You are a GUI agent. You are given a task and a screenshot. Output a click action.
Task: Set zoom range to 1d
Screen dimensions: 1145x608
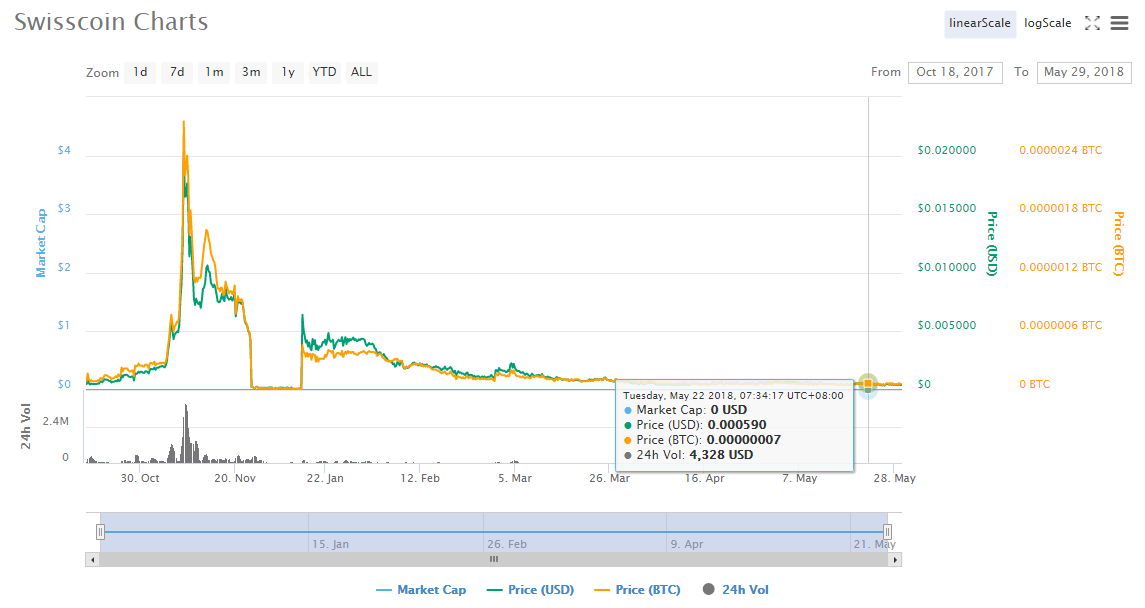coord(140,72)
